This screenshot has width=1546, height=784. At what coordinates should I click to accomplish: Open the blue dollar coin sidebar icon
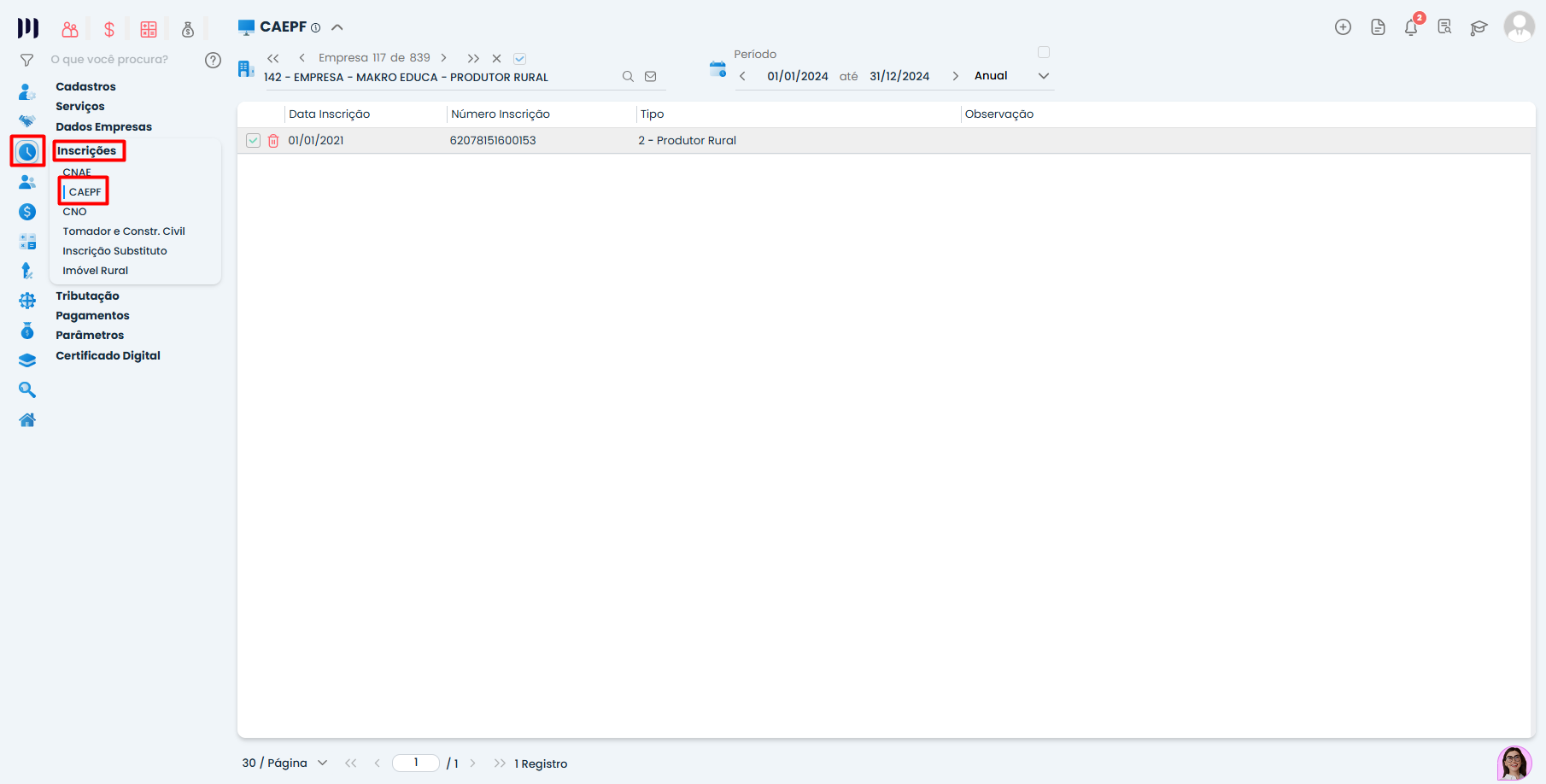[27, 212]
